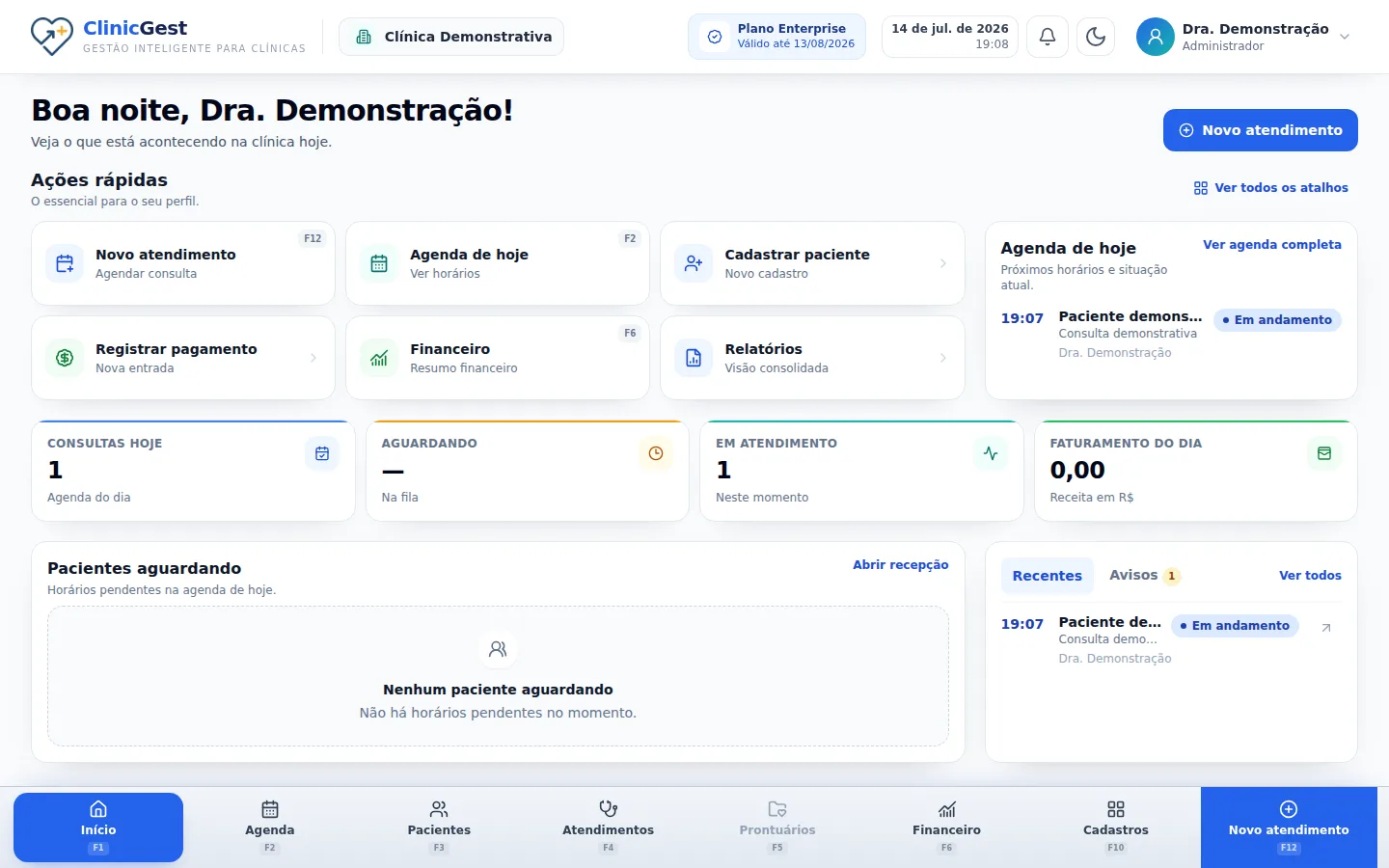Click Plano Enterprise badge

click(776, 37)
